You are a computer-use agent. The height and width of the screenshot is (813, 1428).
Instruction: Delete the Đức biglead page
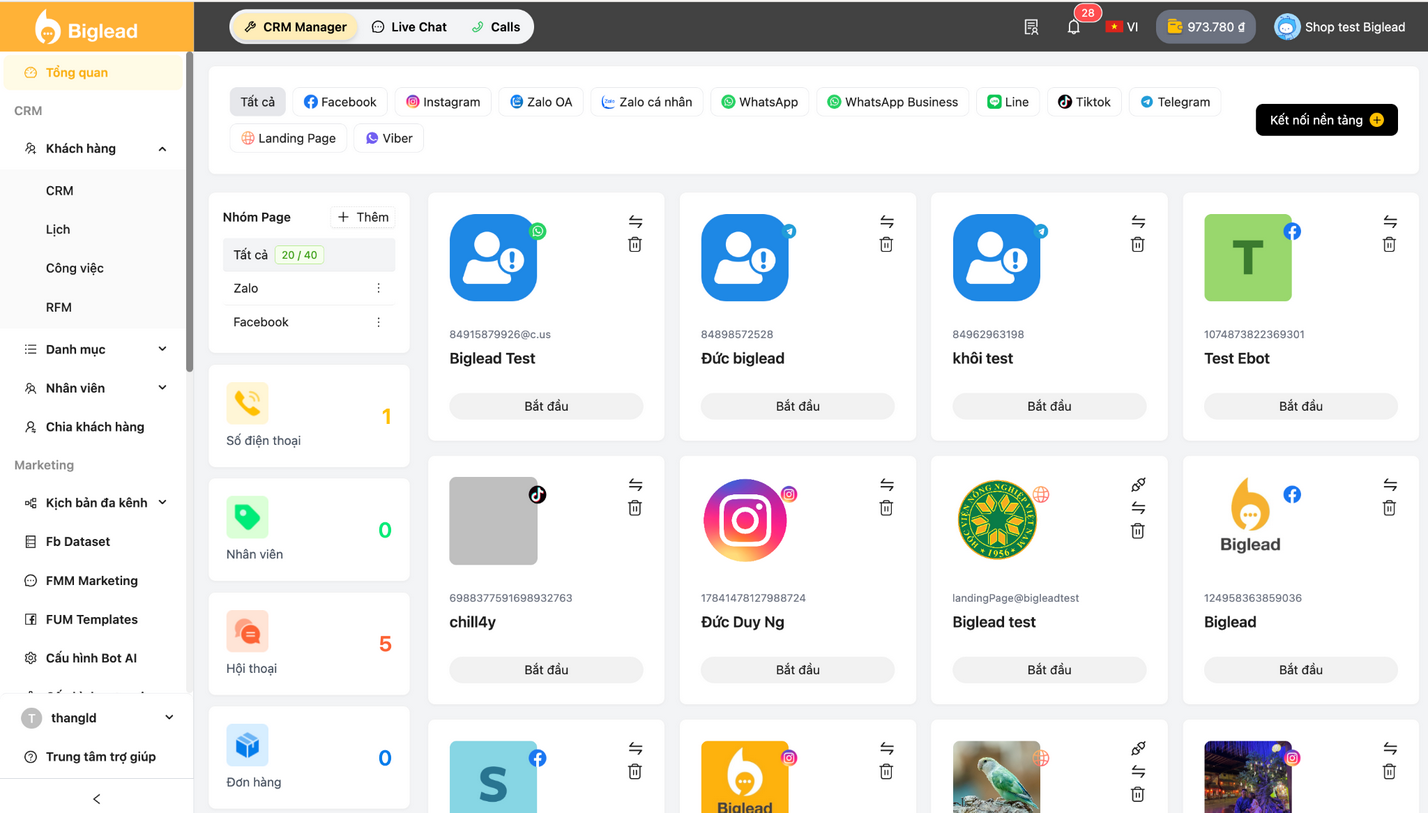pyautogui.click(x=886, y=244)
